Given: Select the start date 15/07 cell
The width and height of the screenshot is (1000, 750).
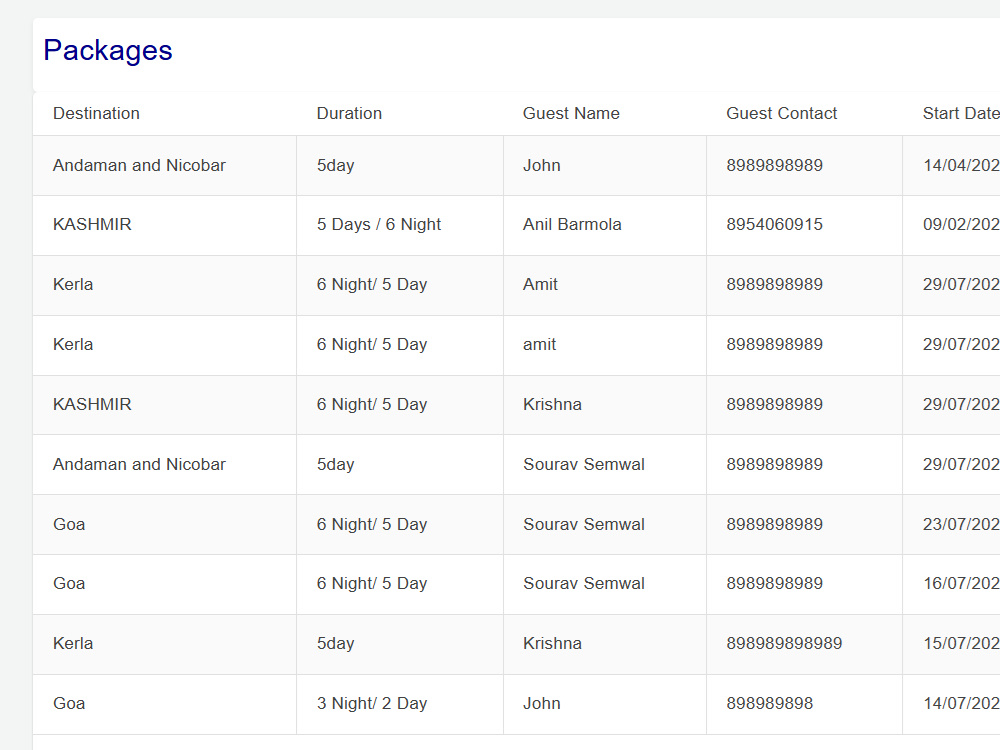Looking at the screenshot, I should click(952, 644).
